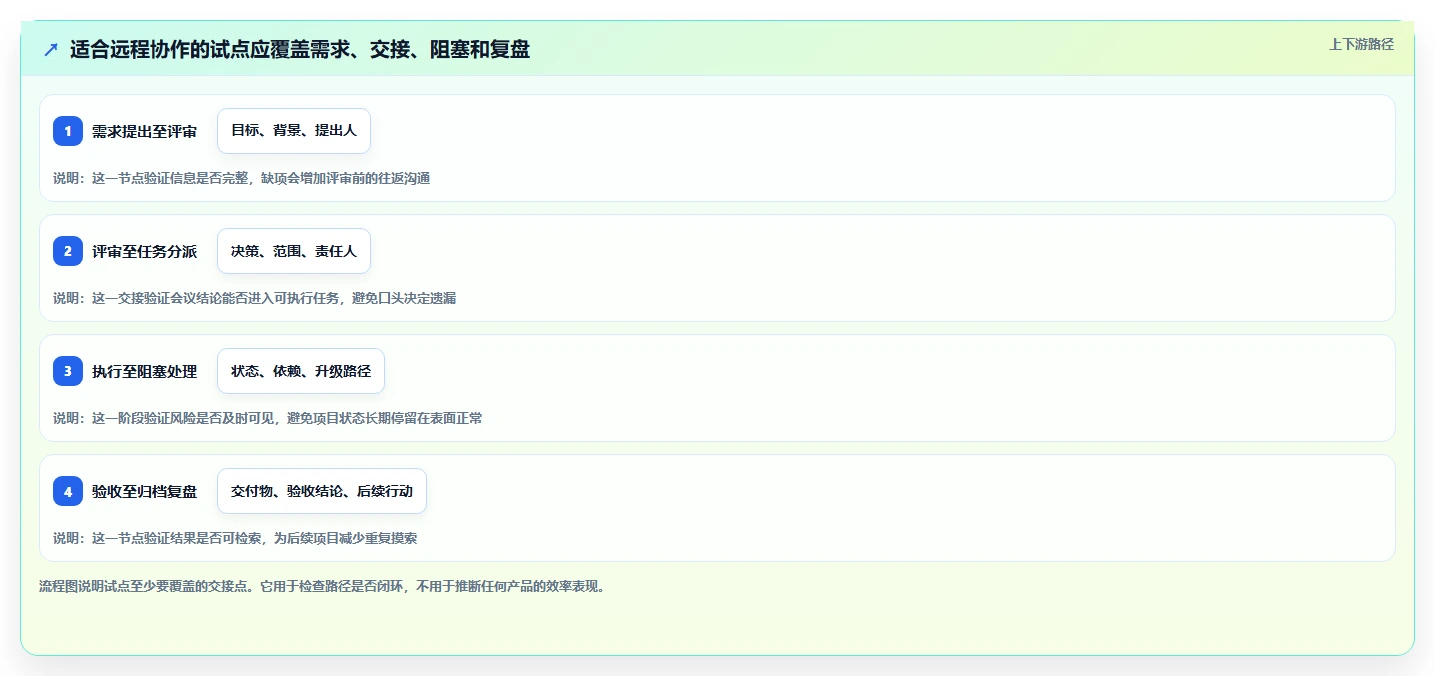This screenshot has width=1435, height=676.
Task: Click the 评审至任务分派 step title
Action: tap(144, 251)
